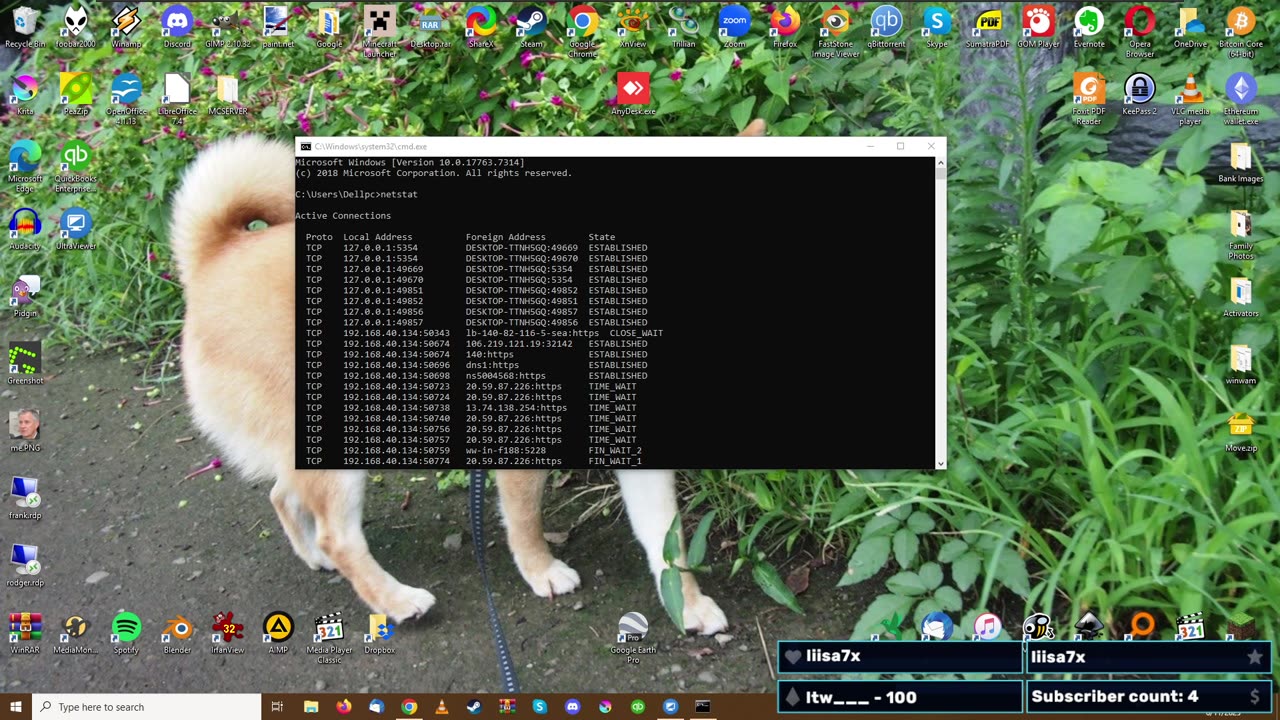Open GIMP 2.10.32 desktop icon
This screenshot has height=720, width=1280.
coord(227,27)
